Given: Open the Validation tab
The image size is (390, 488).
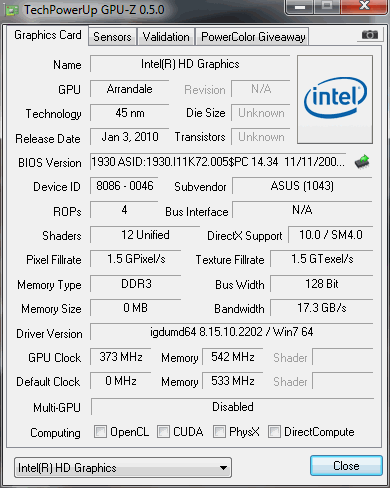Looking at the screenshot, I should 166,37.
